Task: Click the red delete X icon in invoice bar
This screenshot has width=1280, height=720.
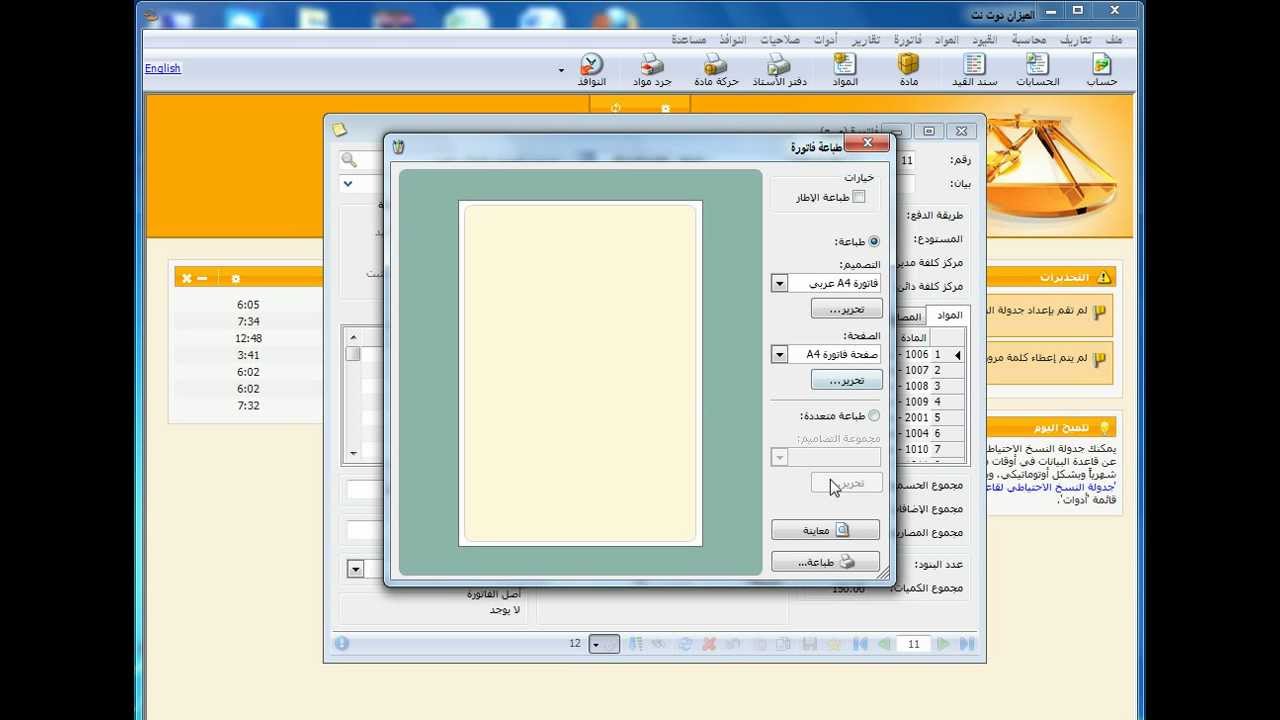Action: tap(709, 644)
